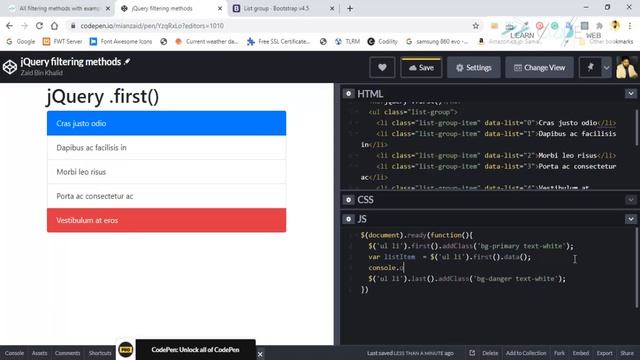Open Chrome menu three dots
640x360 pixels.
pyautogui.click(x=630, y=26)
